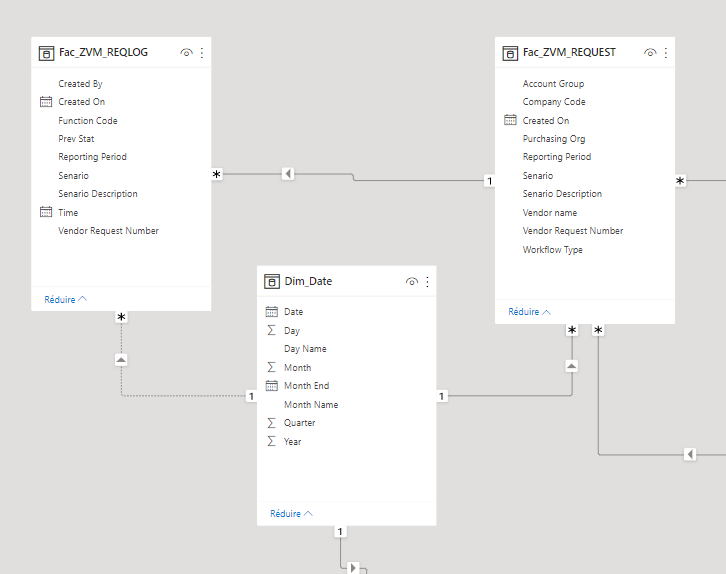Select Month Name field in Dim_Date
This screenshot has width=726, height=574.
point(311,405)
